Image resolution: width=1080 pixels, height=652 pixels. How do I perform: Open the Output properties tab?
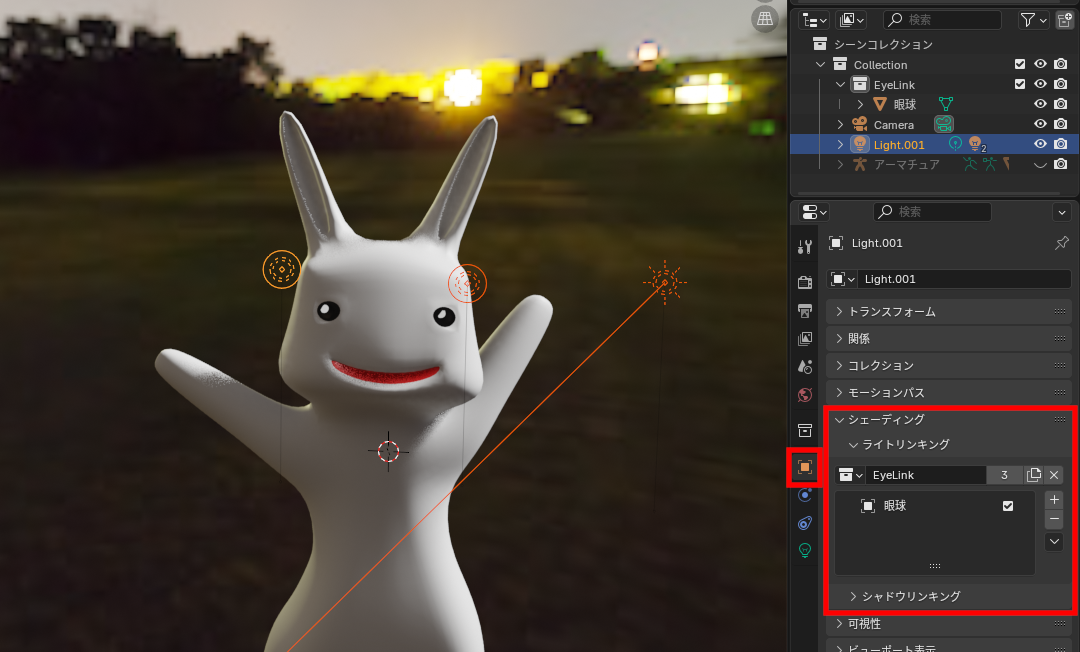(x=804, y=311)
